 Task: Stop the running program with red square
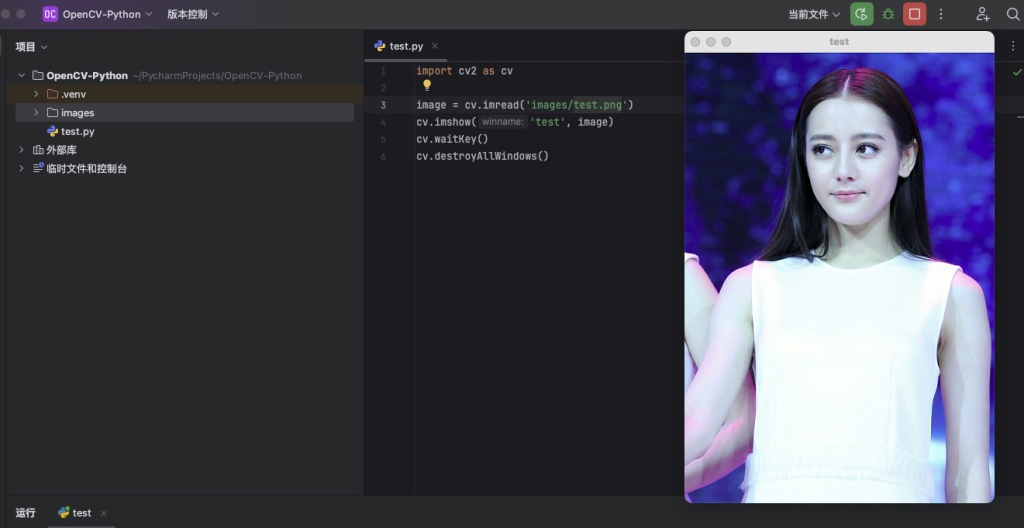click(x=914, y=14)
